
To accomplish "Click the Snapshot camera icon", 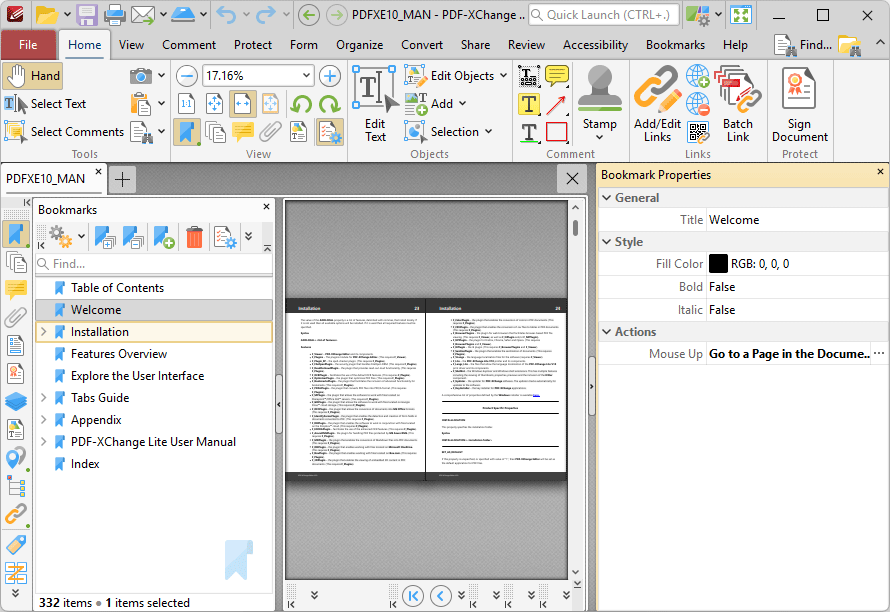I will 140,76.
